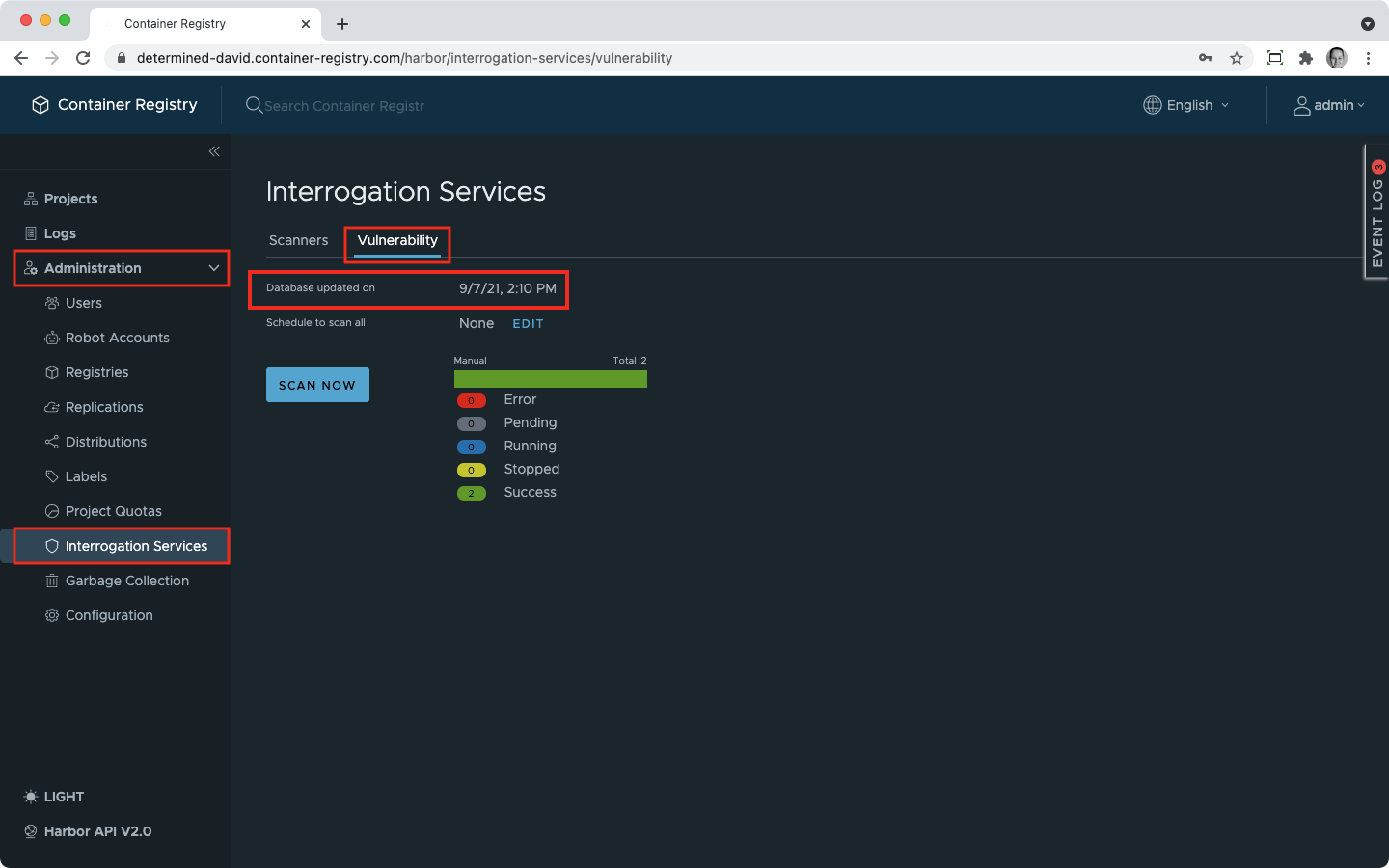
Task: Switch to the Scanners tab
Action: pos(298,240)
